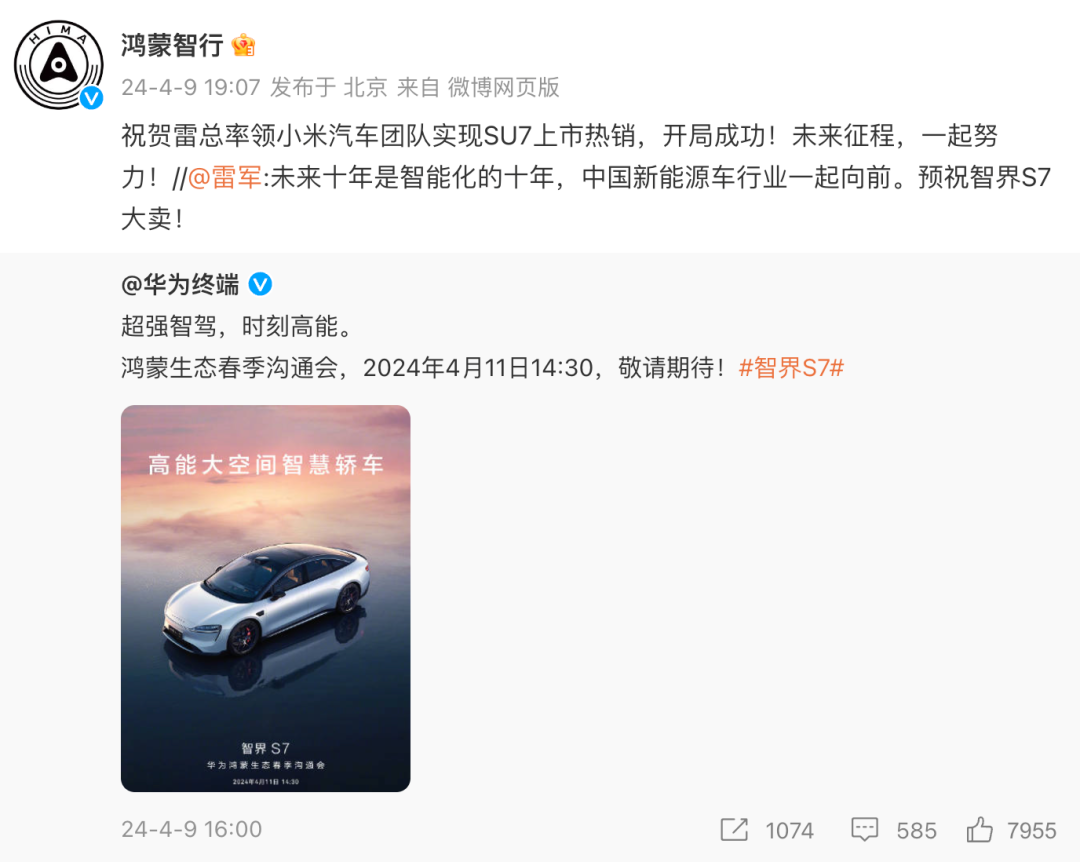
Task: Click the verified badge next to 华为终端
Action: (x=260, y=284)
